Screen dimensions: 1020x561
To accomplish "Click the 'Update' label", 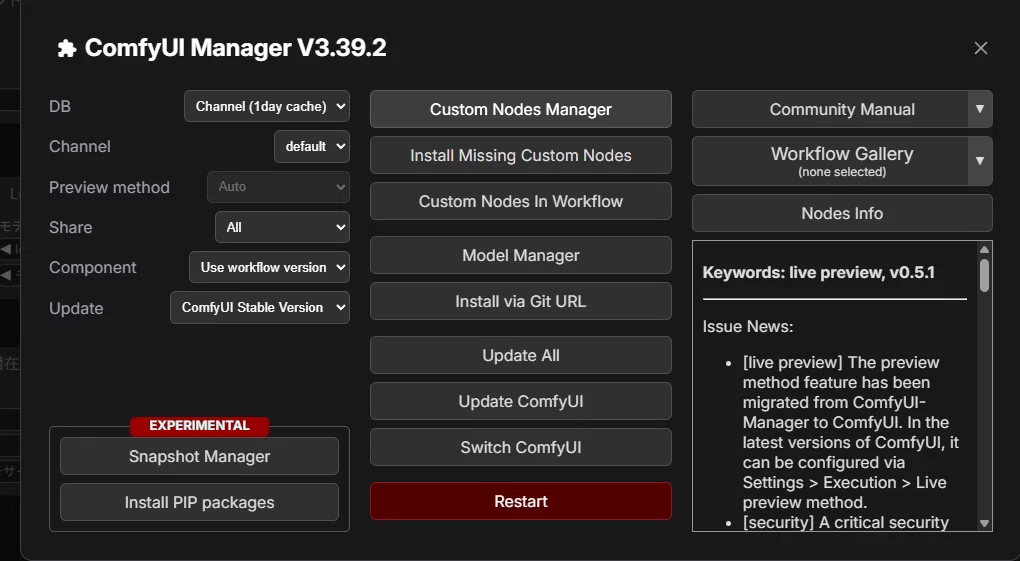I will pos(76,308).
